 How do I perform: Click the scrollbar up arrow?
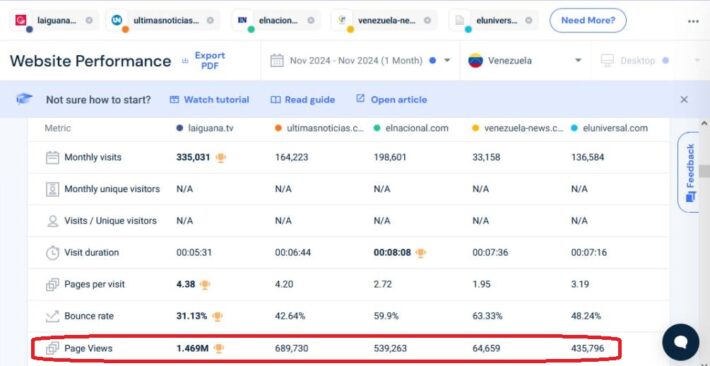(704, 123)
